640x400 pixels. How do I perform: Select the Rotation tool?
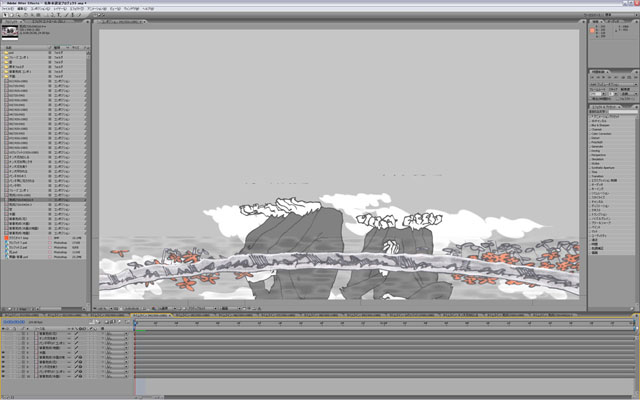(x=25, y=15)
